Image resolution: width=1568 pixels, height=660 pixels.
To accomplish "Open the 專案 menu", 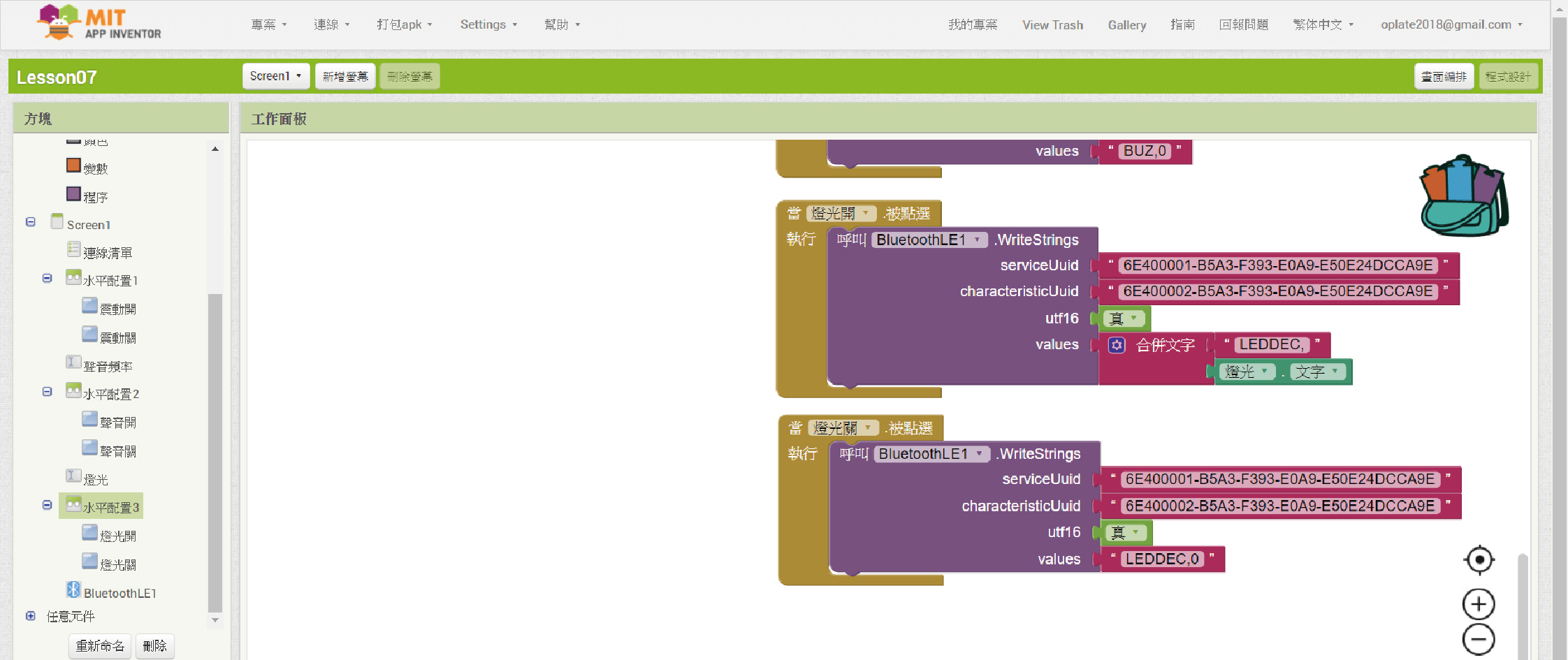I will [x=268, y=24].
